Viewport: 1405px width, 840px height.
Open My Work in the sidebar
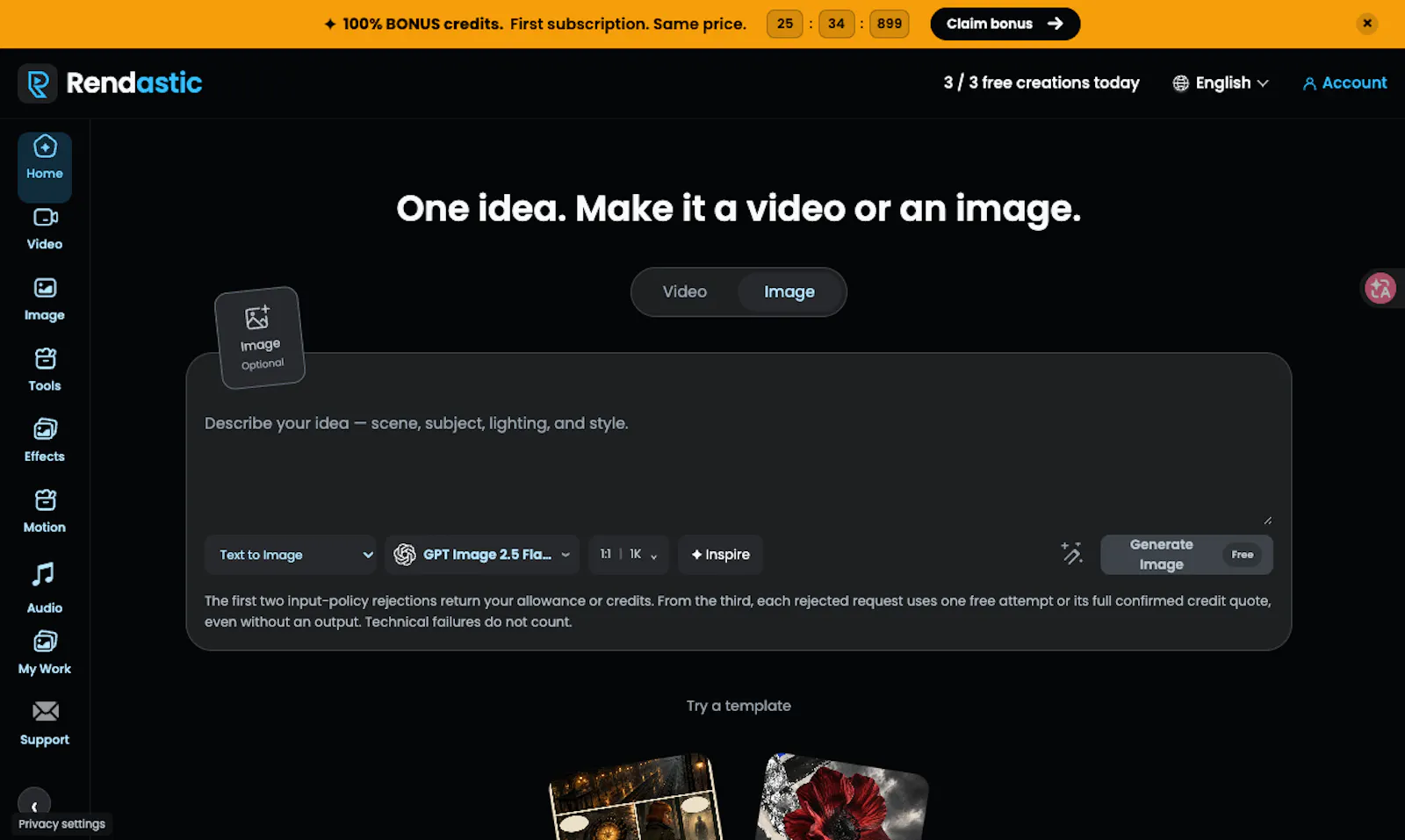tap(45, 653)
